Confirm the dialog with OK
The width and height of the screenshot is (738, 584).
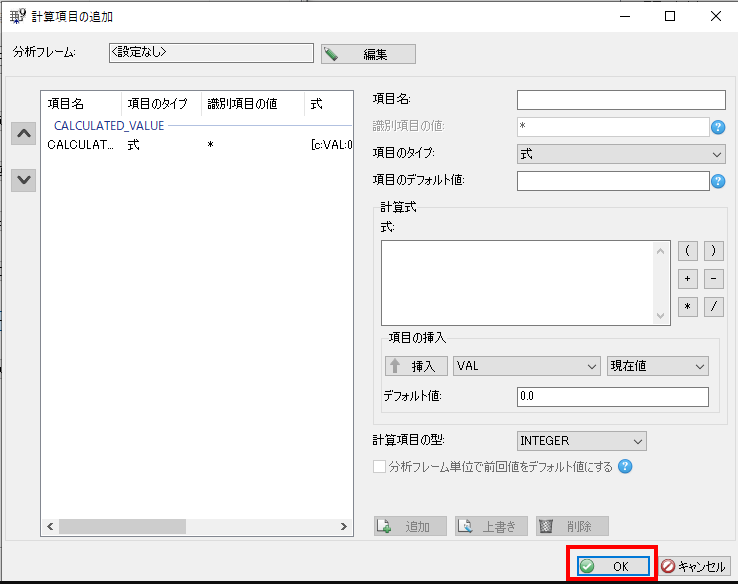point(613,566)
